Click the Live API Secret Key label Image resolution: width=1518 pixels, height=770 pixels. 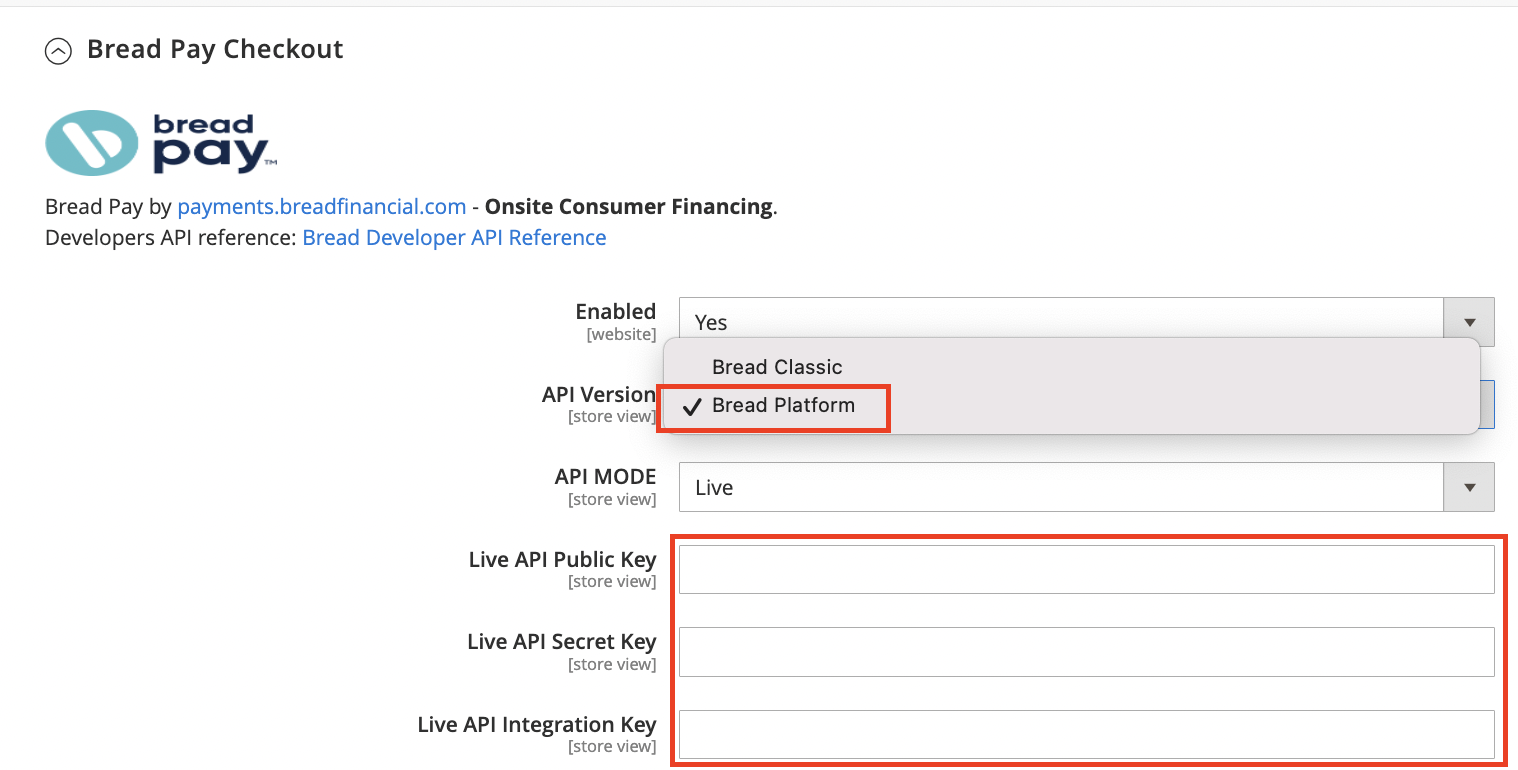(x=562, y=642)
